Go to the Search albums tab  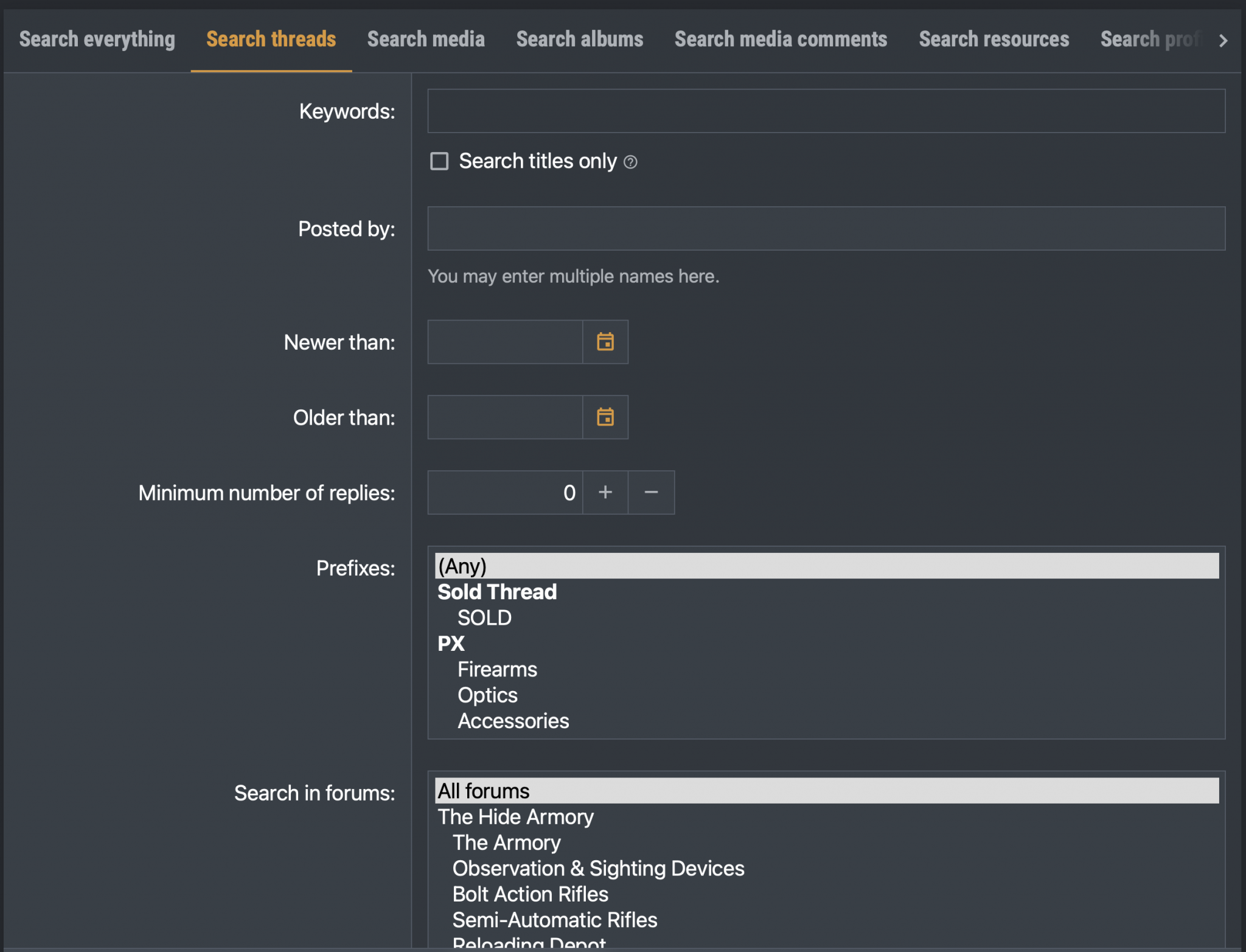click(x=579, y=40)
